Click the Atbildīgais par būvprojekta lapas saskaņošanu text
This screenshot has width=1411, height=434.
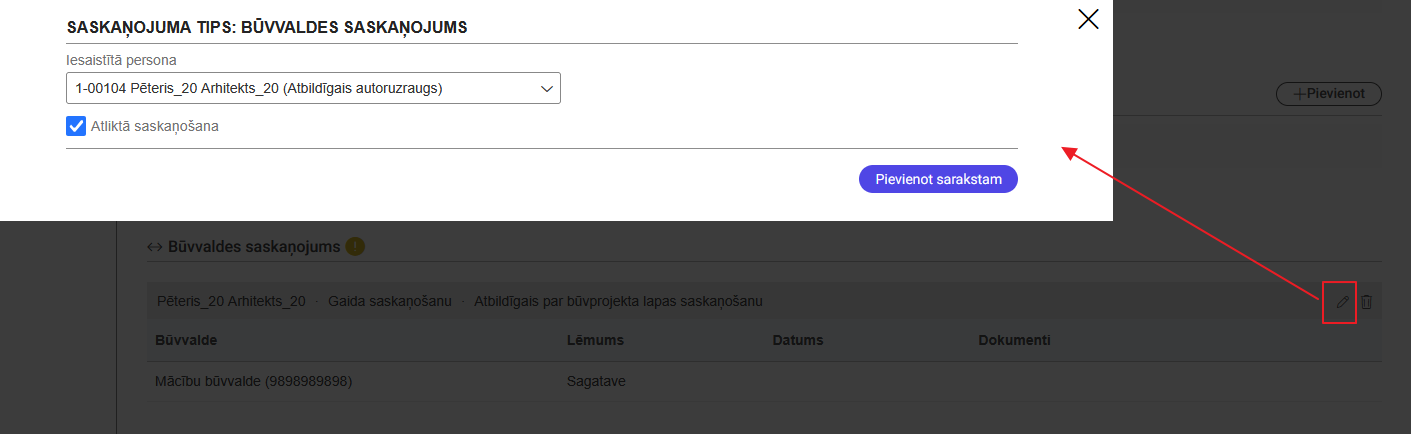pos(618,301)
